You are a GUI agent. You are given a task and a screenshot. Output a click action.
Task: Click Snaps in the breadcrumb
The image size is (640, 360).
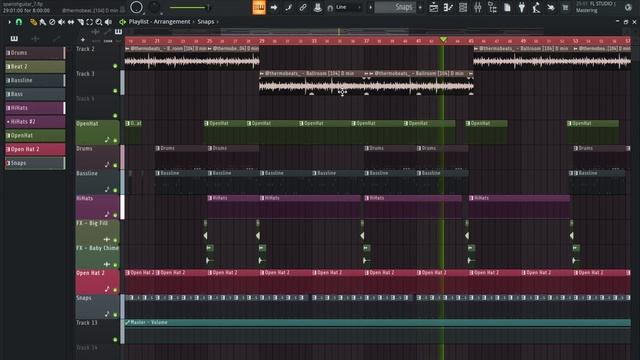(206, 22)
